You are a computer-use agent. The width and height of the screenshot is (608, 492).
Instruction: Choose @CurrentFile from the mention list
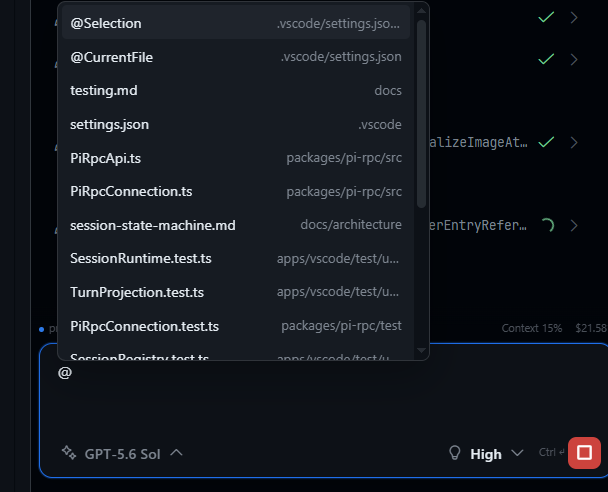[x=236, y=57]
